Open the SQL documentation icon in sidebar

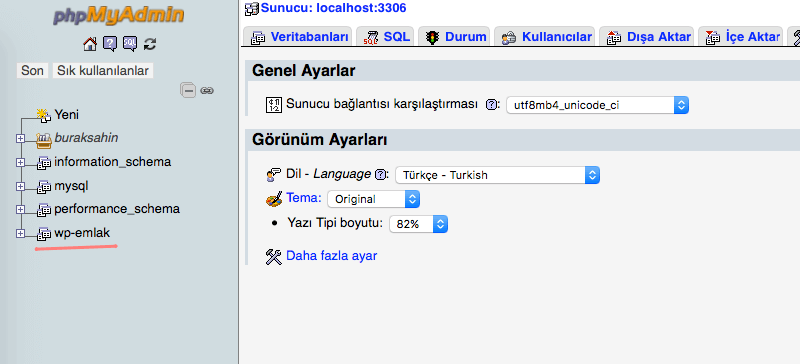130,44
